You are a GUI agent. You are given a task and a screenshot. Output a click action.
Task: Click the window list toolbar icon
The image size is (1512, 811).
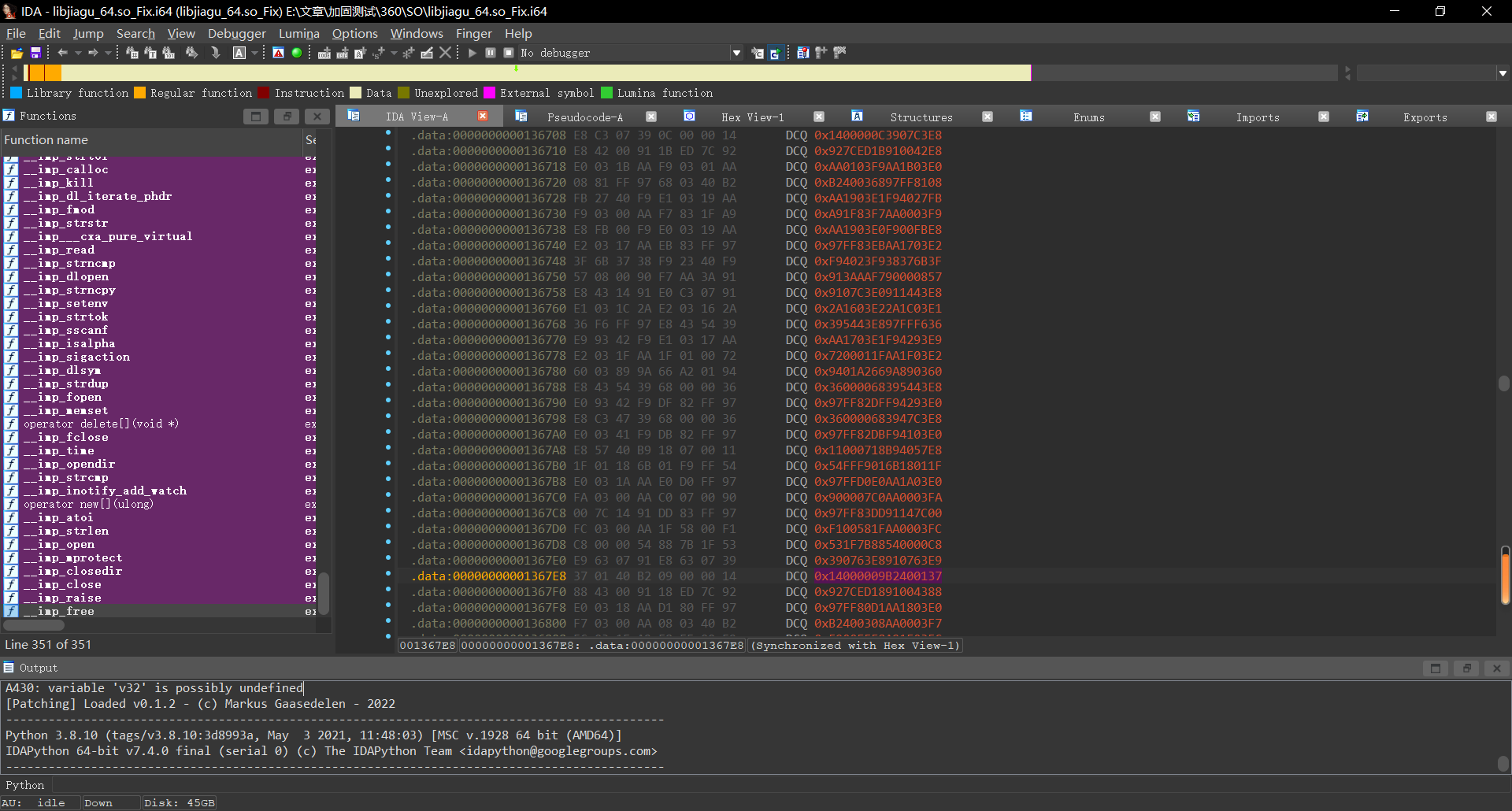(803, 53)
